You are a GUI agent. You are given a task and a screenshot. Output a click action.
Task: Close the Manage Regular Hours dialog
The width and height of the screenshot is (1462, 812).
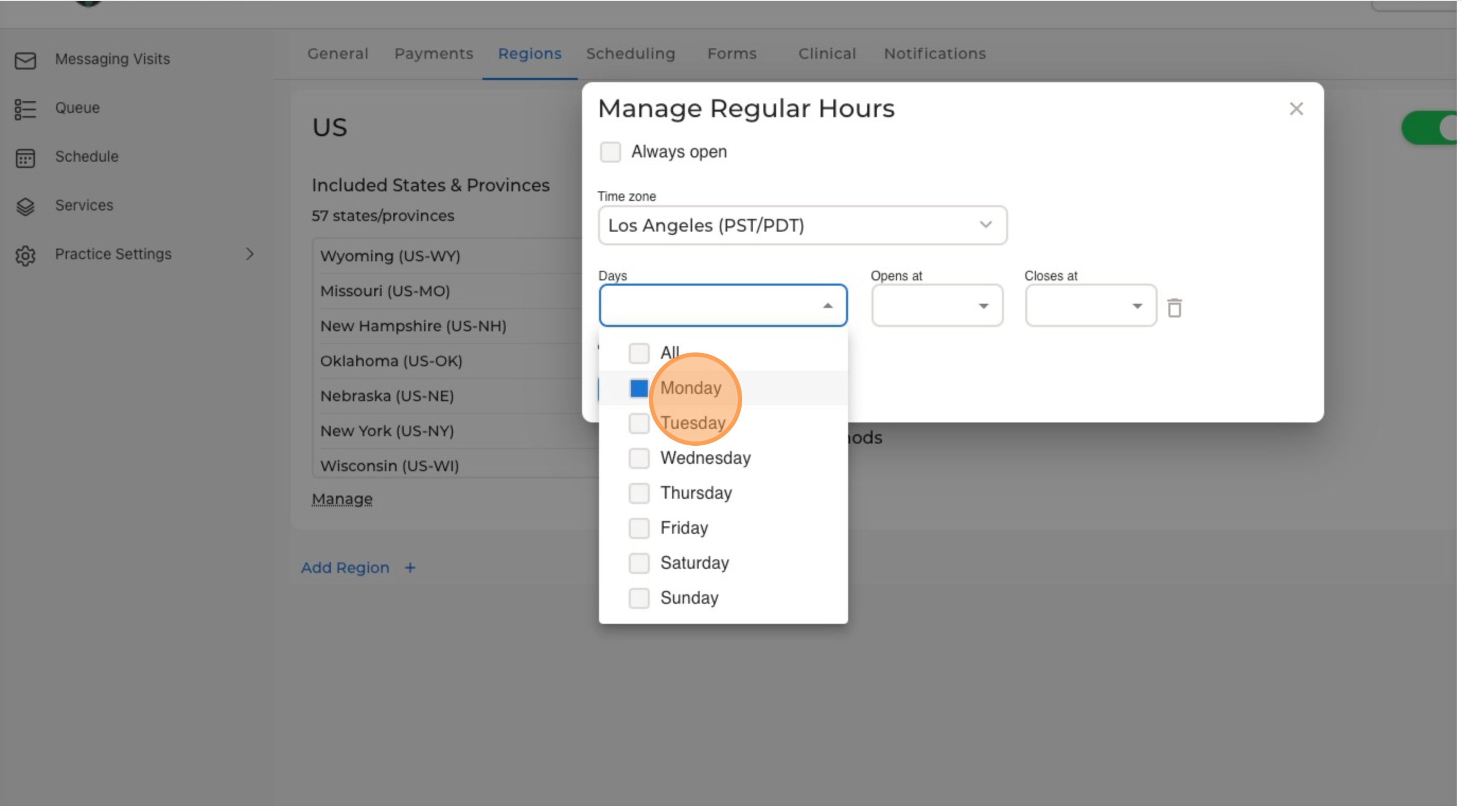coord(1296,108)
